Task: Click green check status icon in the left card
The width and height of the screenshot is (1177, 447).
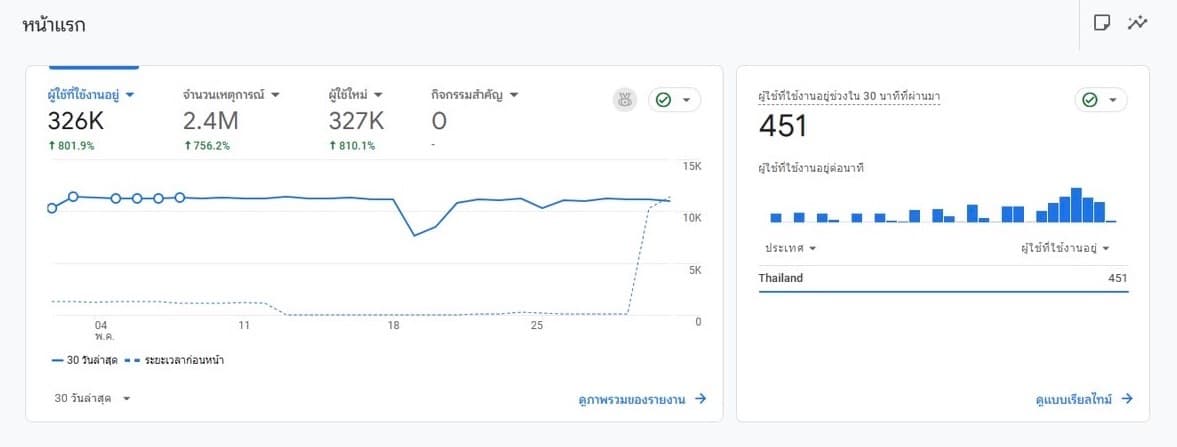Action: pos(663,100)
